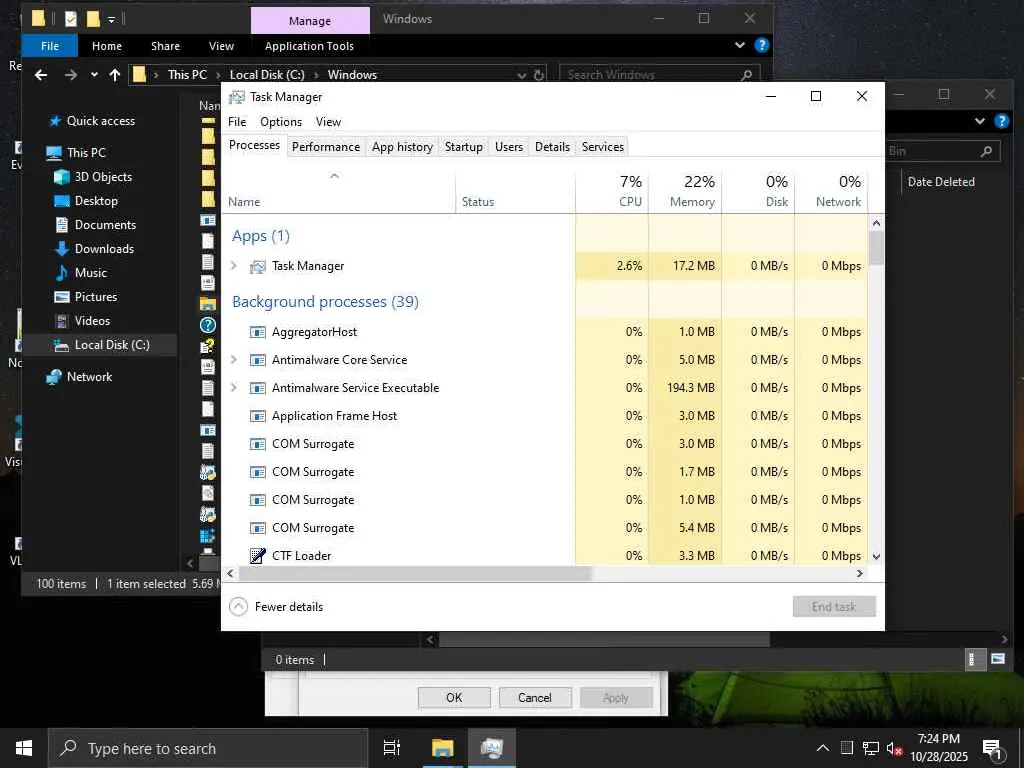Image resolution: width=1024 pixels, height=768 pixels.
Task: Open the address bar history dropdown
Action: pyautogui.click(x=522, y=76)
